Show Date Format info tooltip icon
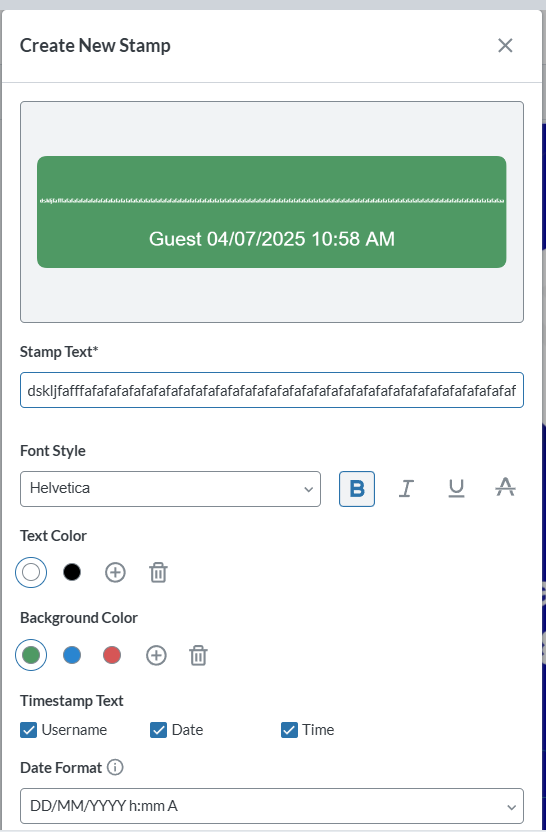Image resolution: width=546 pixels, height=832 pixels. [x=115, y=767]
